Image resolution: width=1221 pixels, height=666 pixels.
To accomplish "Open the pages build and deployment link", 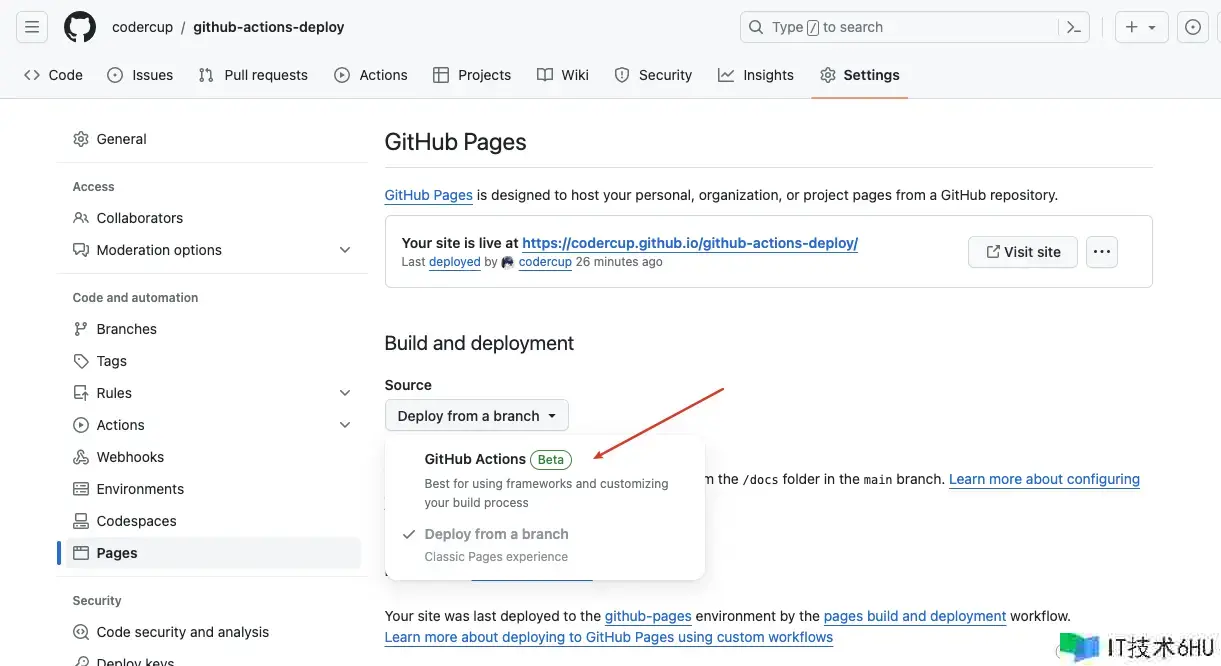I will [914, 616].
